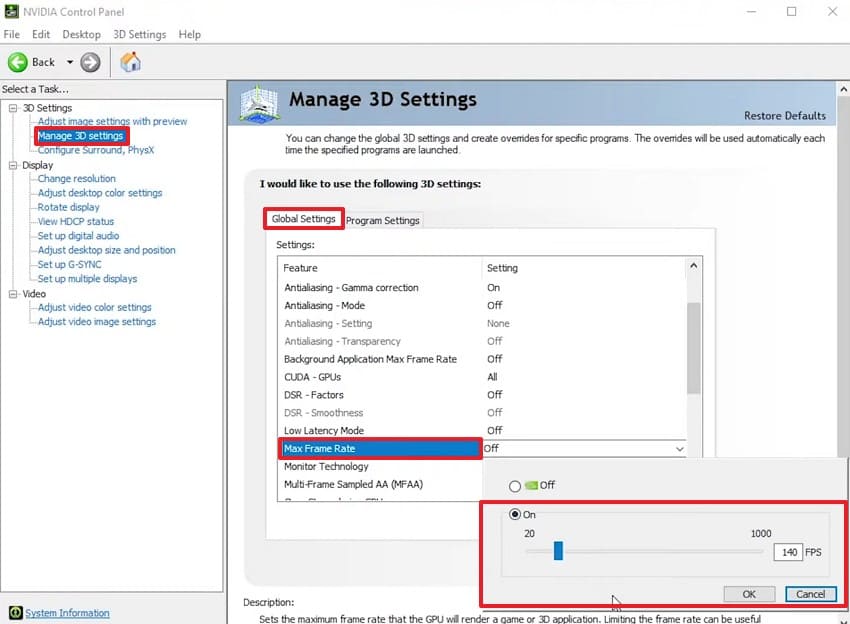Click the Restore Defaults link
The width and height of the screenshot is (850, 624).
[784, 115]
